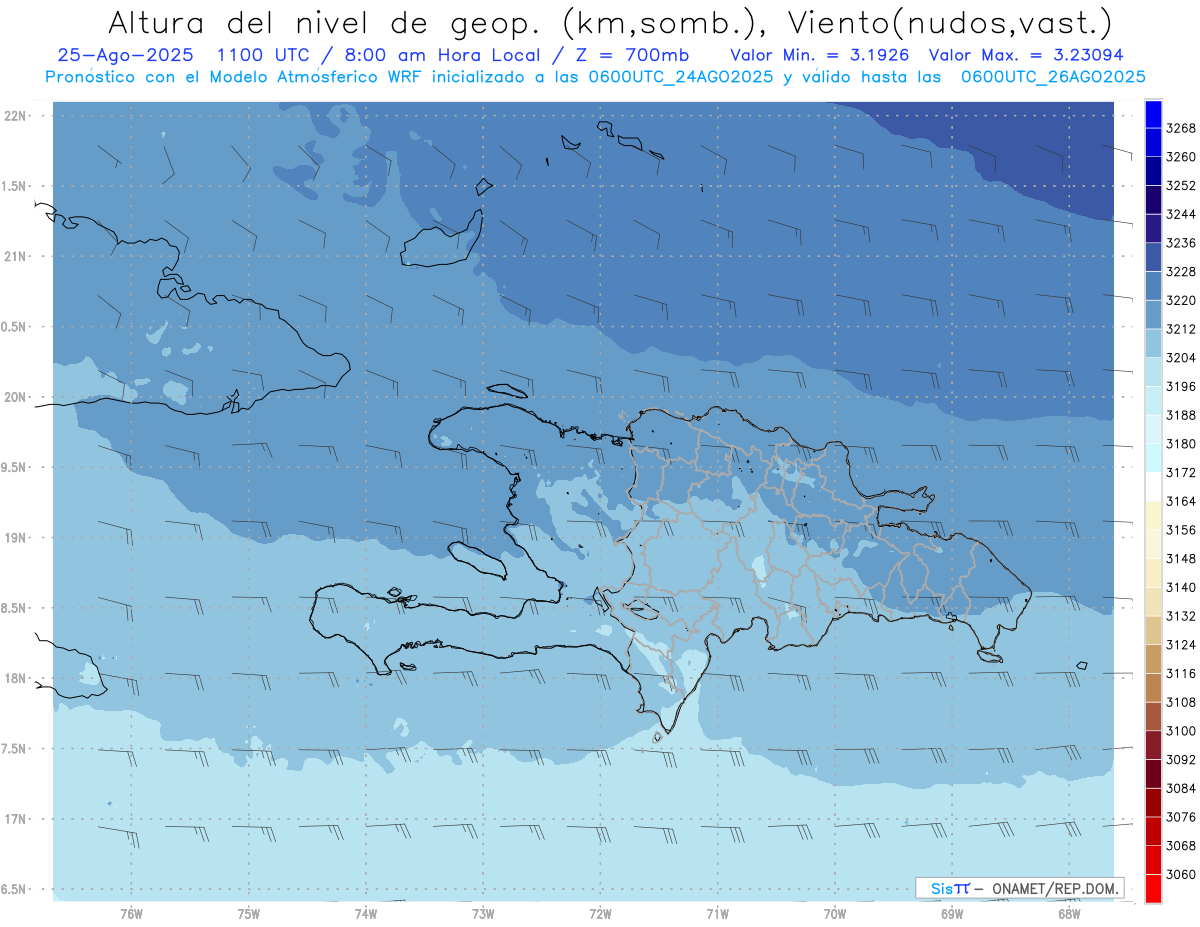Click the '68W' longitude label
Screen dimensions: 1200x927
coord(1069,913)
